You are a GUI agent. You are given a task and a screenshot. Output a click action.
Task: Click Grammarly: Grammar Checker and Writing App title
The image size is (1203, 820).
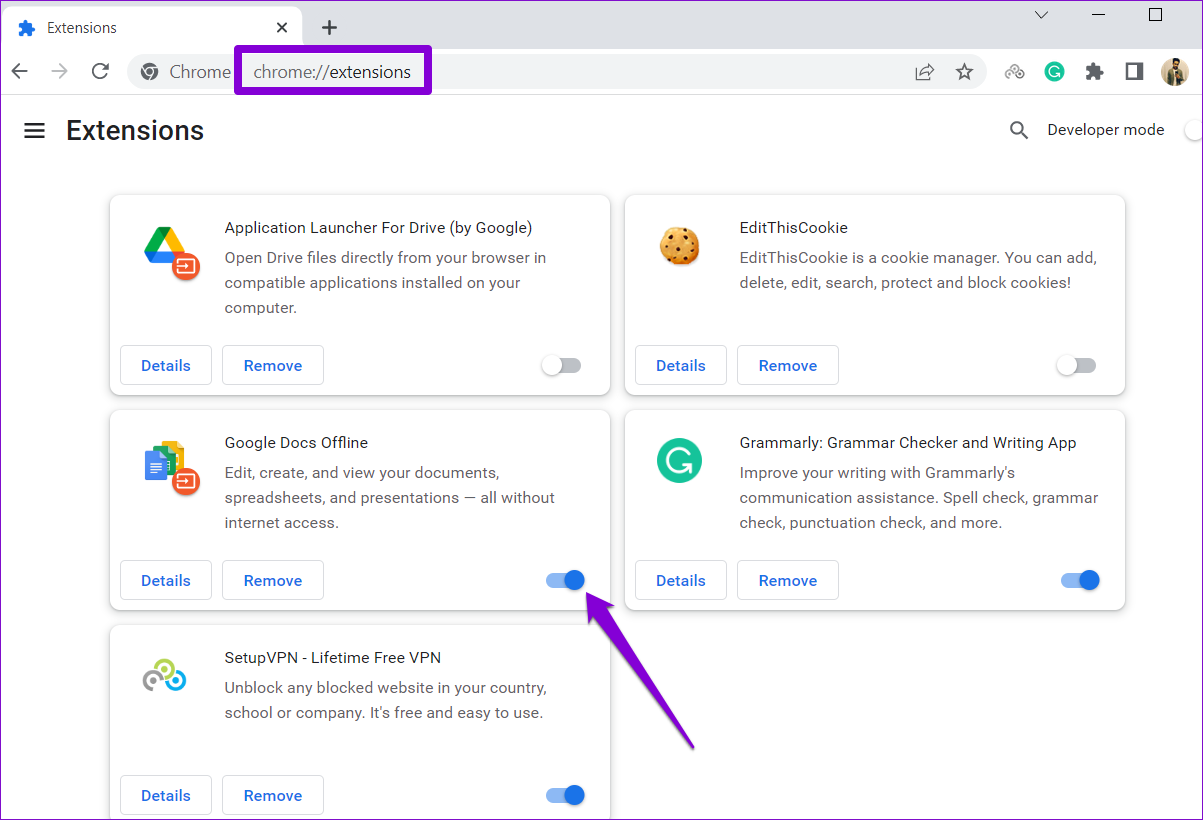(908, 443)
